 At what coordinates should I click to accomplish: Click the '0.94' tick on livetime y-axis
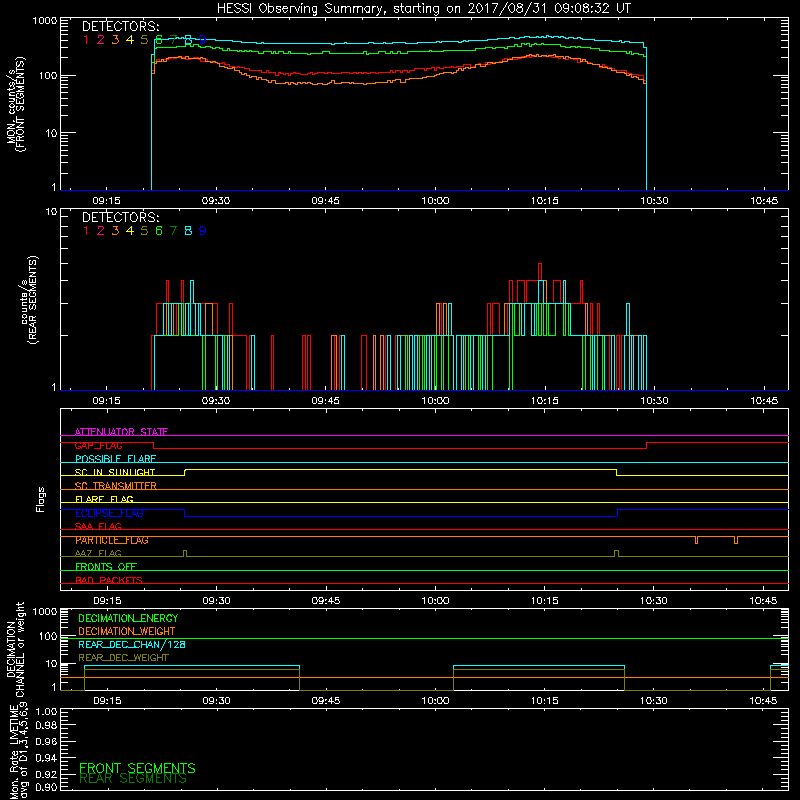[46, 757]
